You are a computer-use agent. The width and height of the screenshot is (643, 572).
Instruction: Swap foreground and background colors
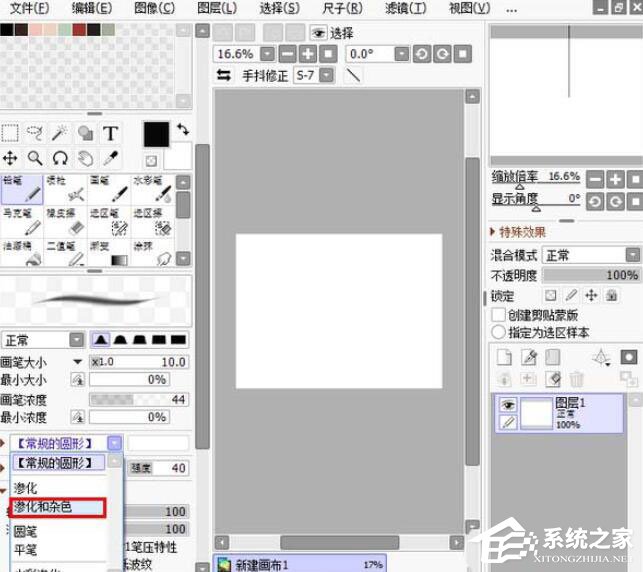(183, 130)
